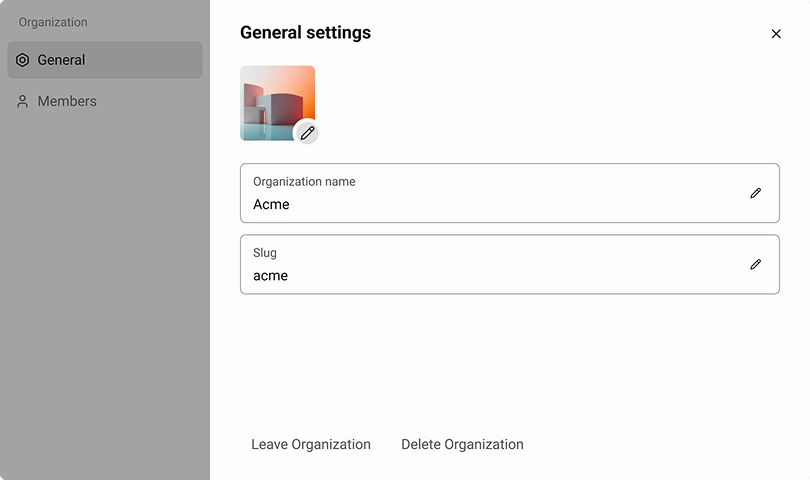The height and width of the screenshot is (480, 810).
Task: Click the pencil icon on the organization avatar
Action: [x=307, y=133]
